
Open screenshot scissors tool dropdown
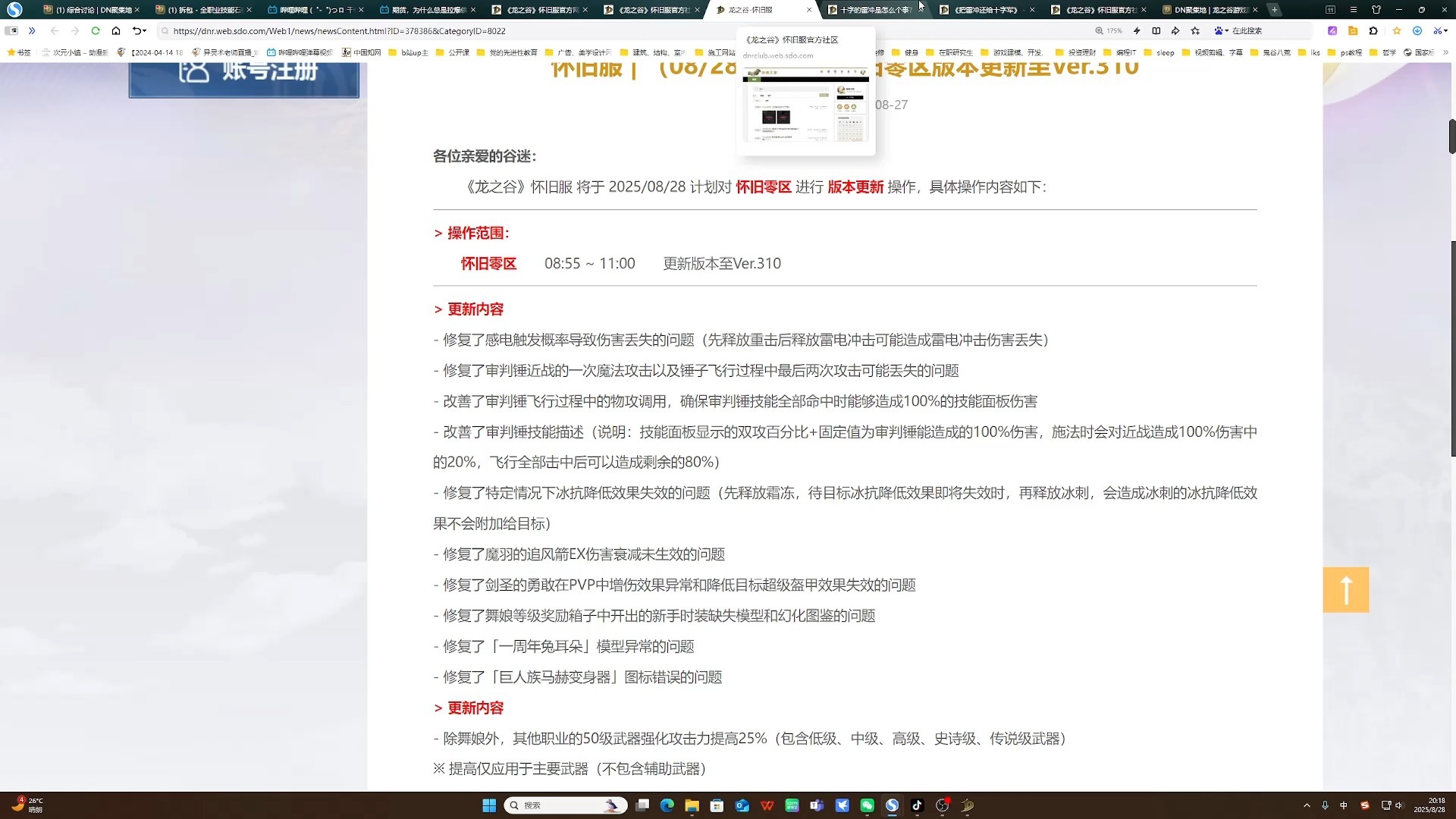[1445, 31]
